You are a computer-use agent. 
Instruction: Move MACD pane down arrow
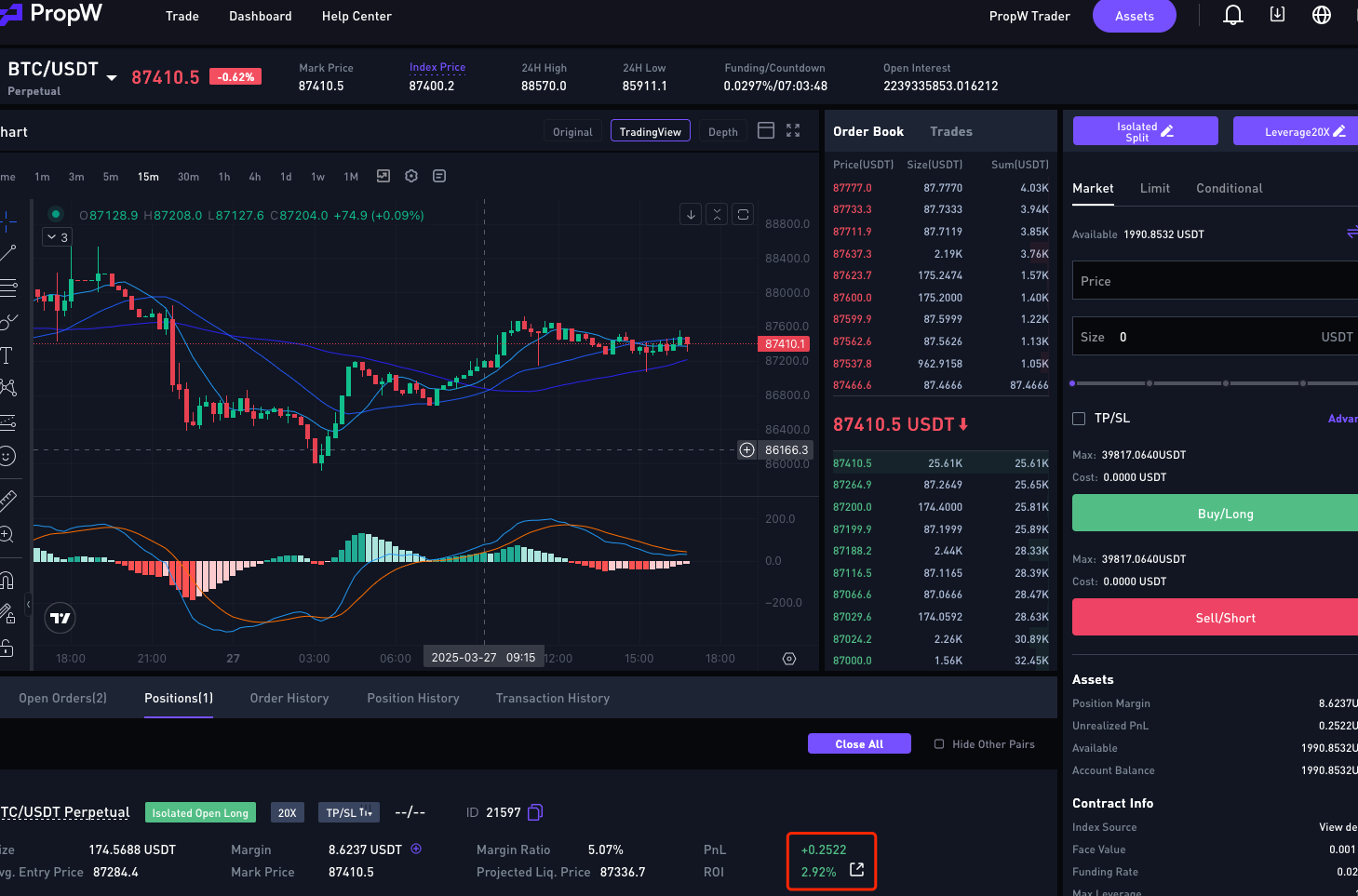pos(691,214)
